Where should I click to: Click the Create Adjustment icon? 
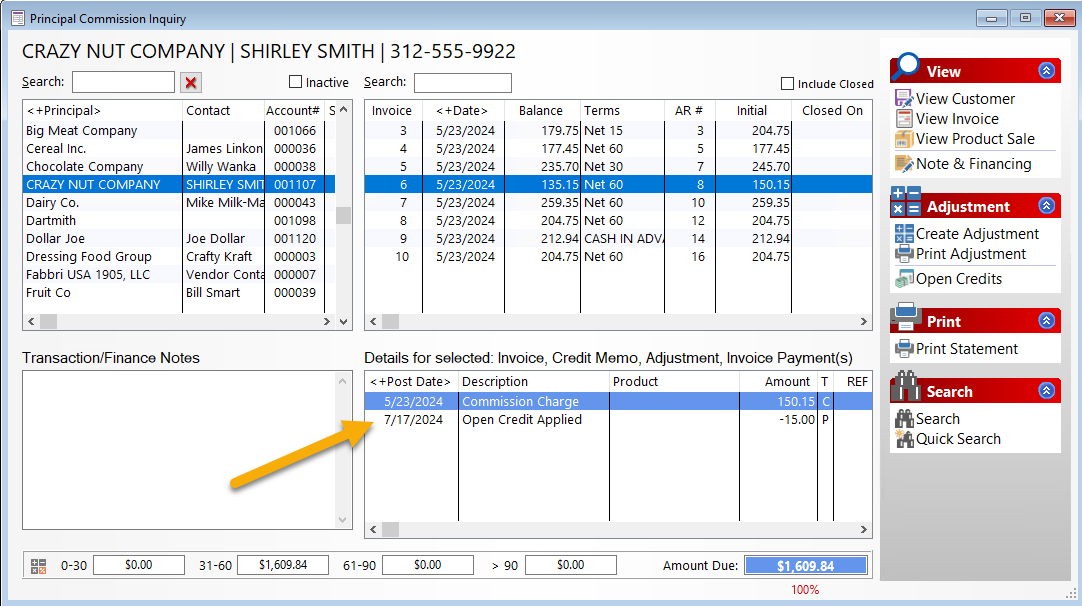(904, 234)
